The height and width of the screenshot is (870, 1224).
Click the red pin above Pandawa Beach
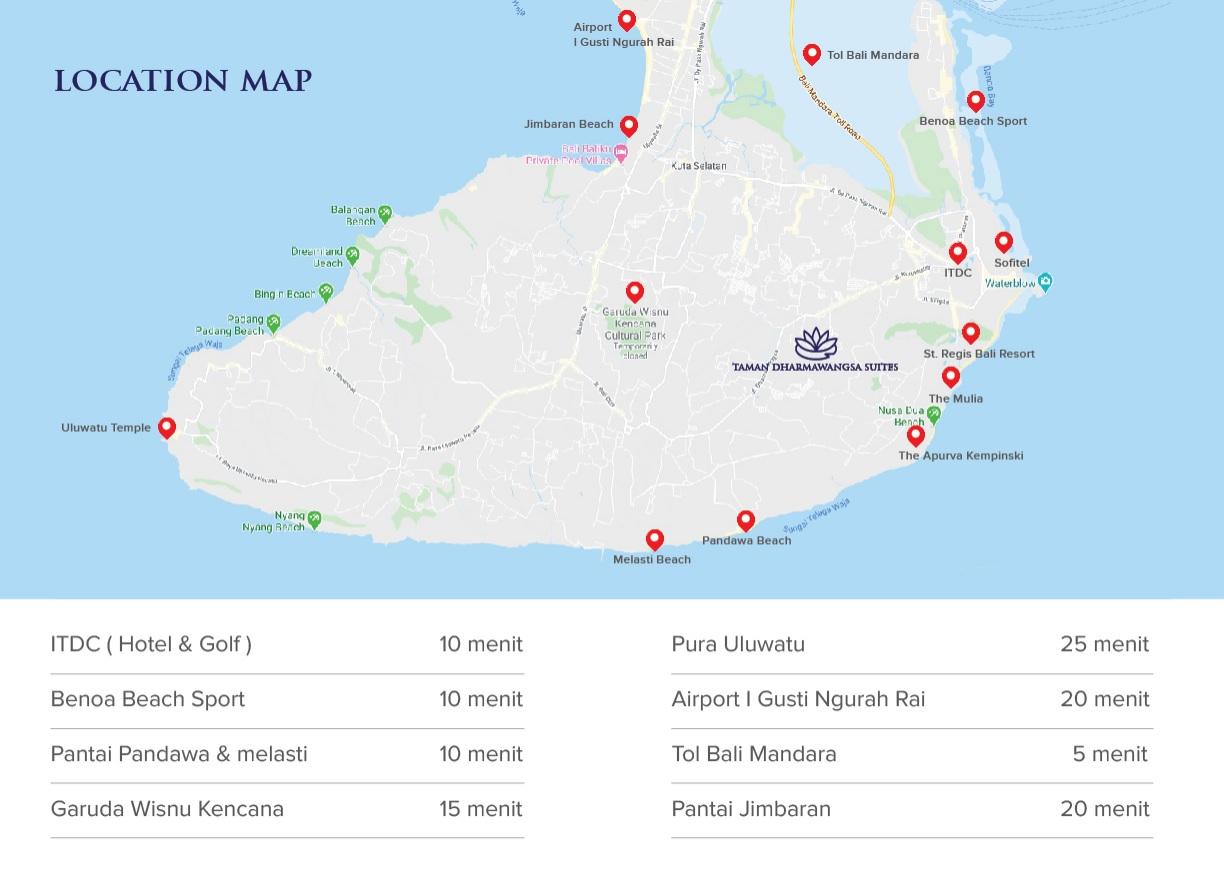pos(746,521)
